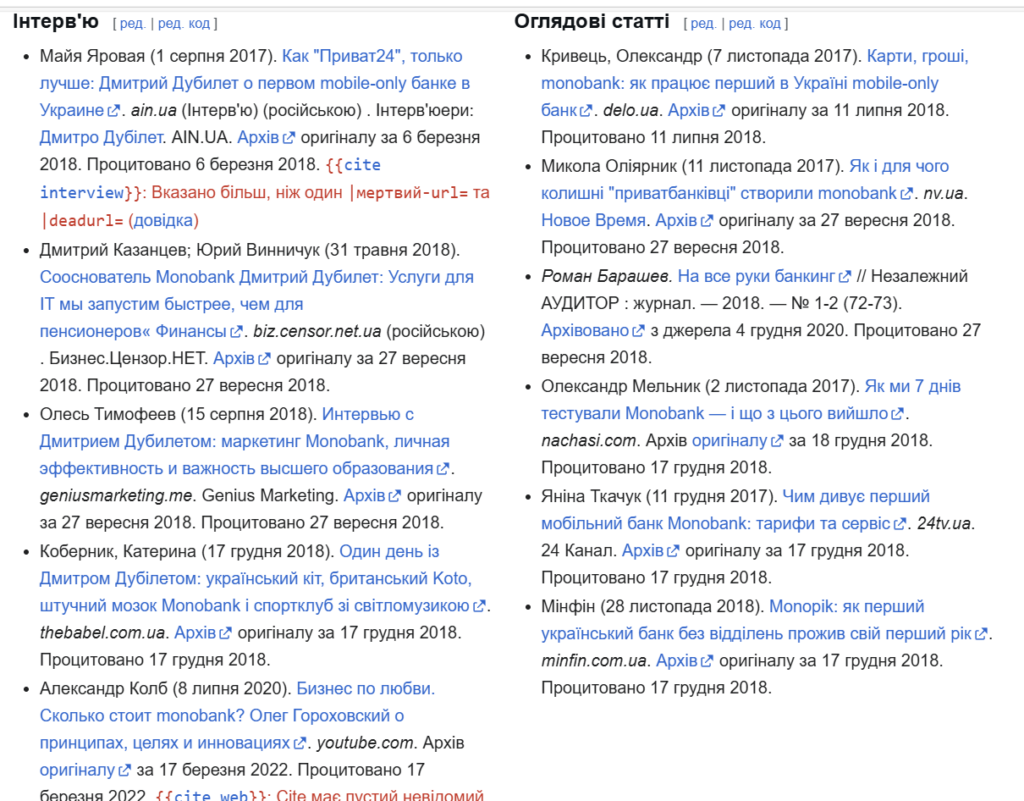Open 'ред. код' link for Інтерв'ю section
This screenshot has height=801, width=1024.
184,24
